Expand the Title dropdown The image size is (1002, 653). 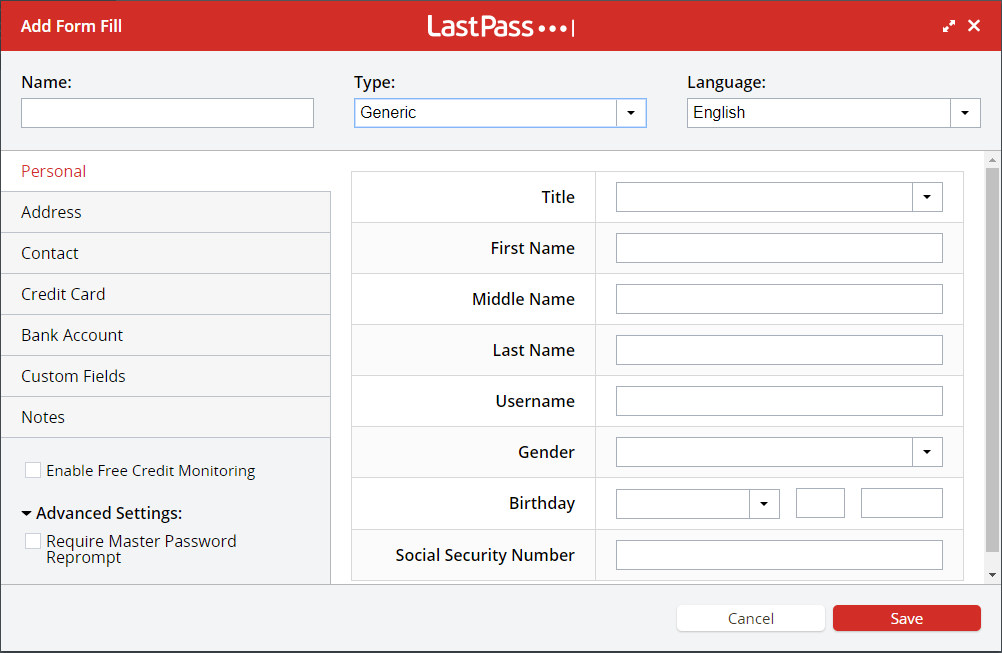(927, 197)
